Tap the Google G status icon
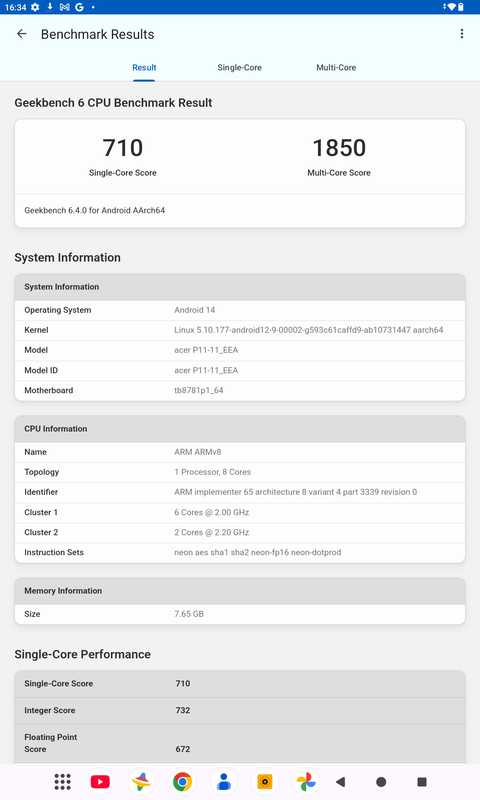480x800 pixels. (x=79, y=7)
